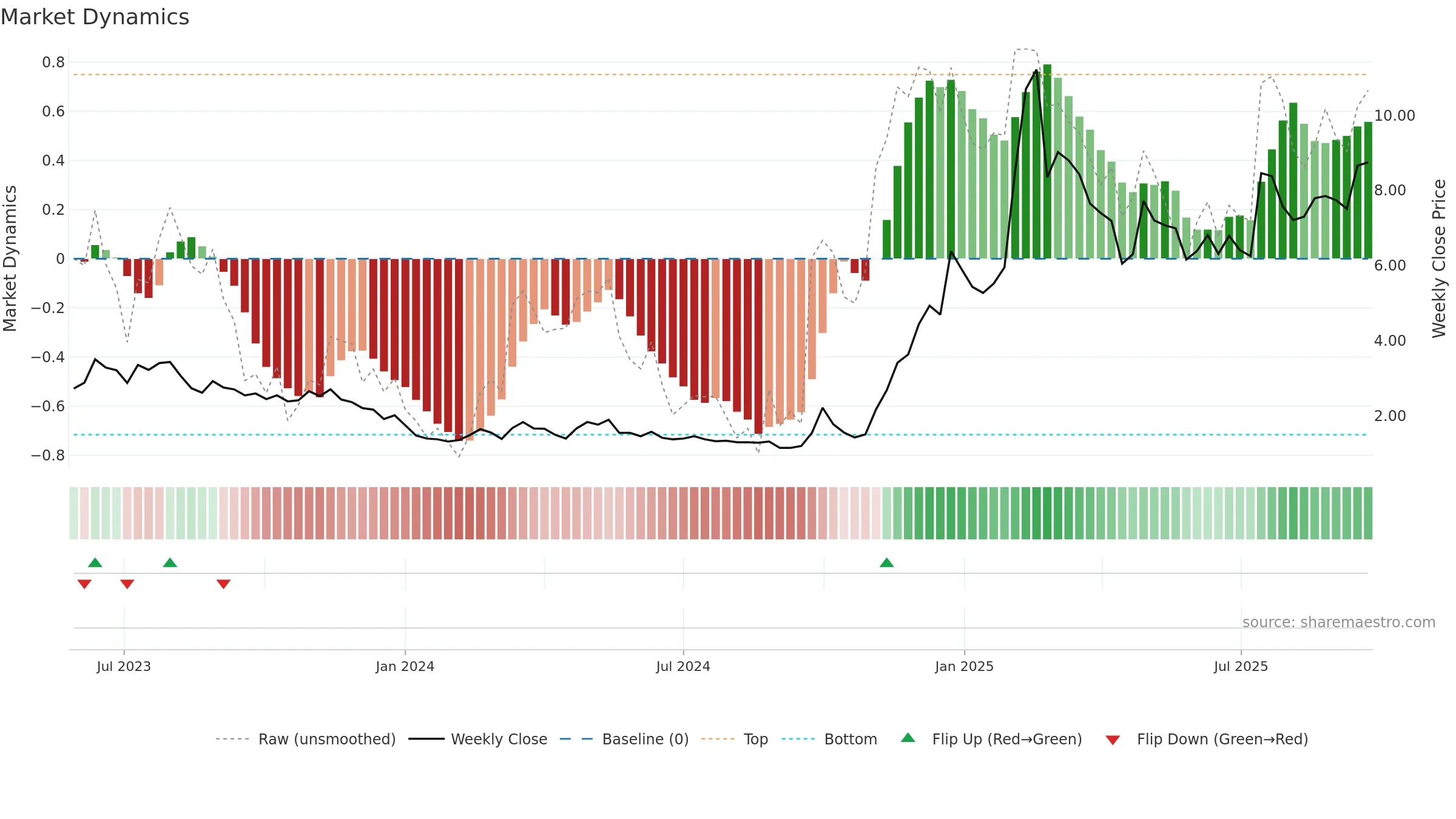The width and height of the screenshot is (1456, 819).
Task: Toggle the Baseline (0) legend entry
Action: point(624,739)
